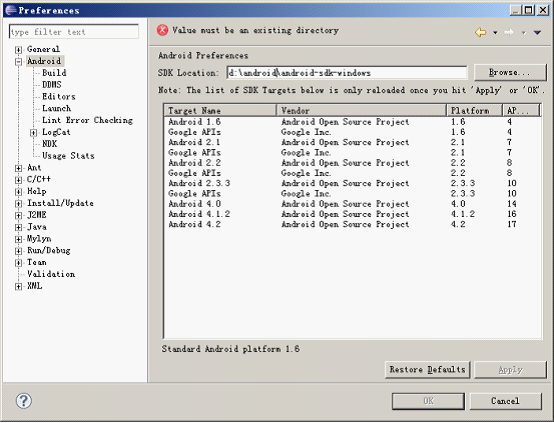
Task: Select the Android 4.2 target row
Action: [x=352, y=224]
